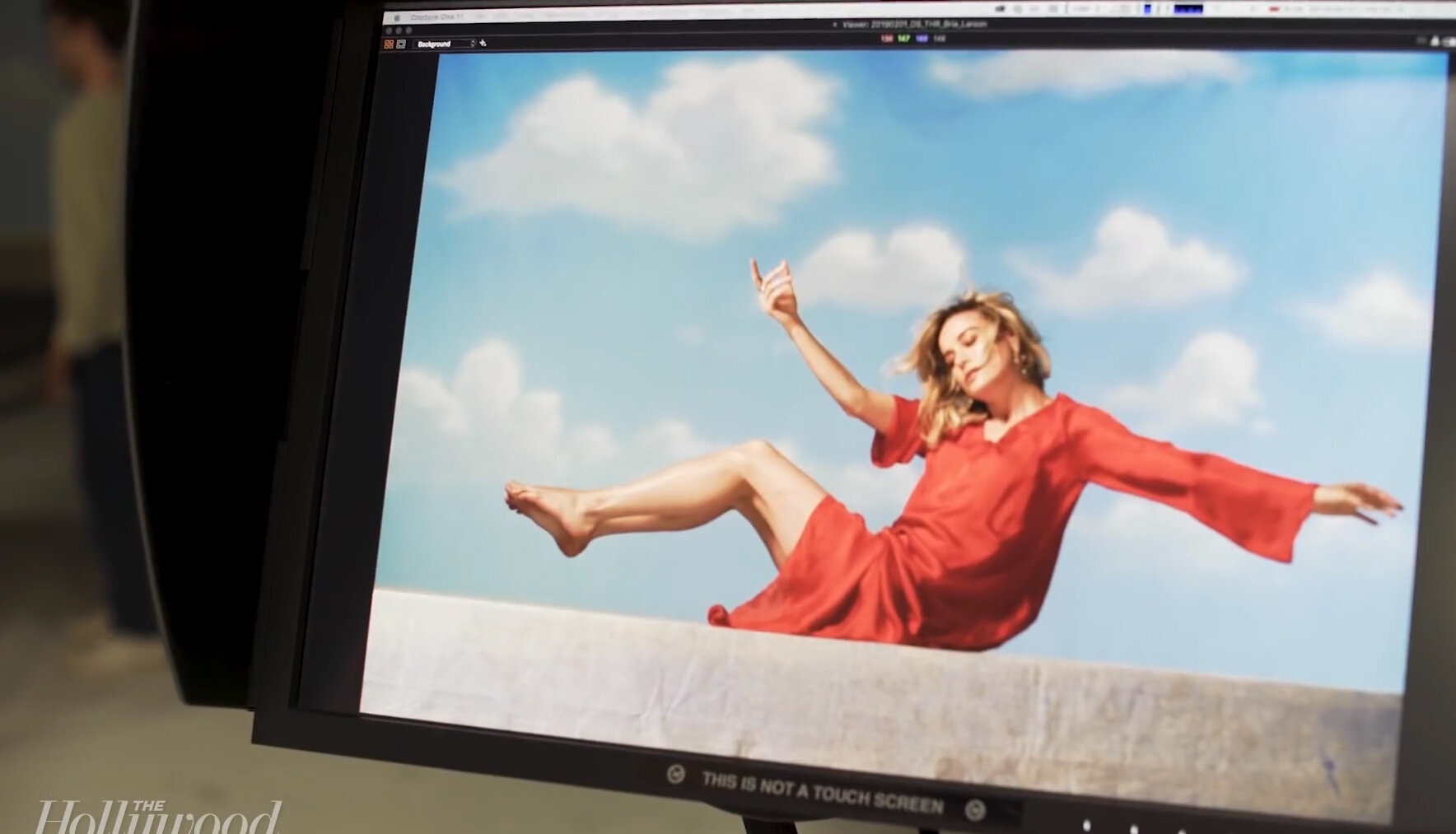Click the red RGB readout value

887,39
